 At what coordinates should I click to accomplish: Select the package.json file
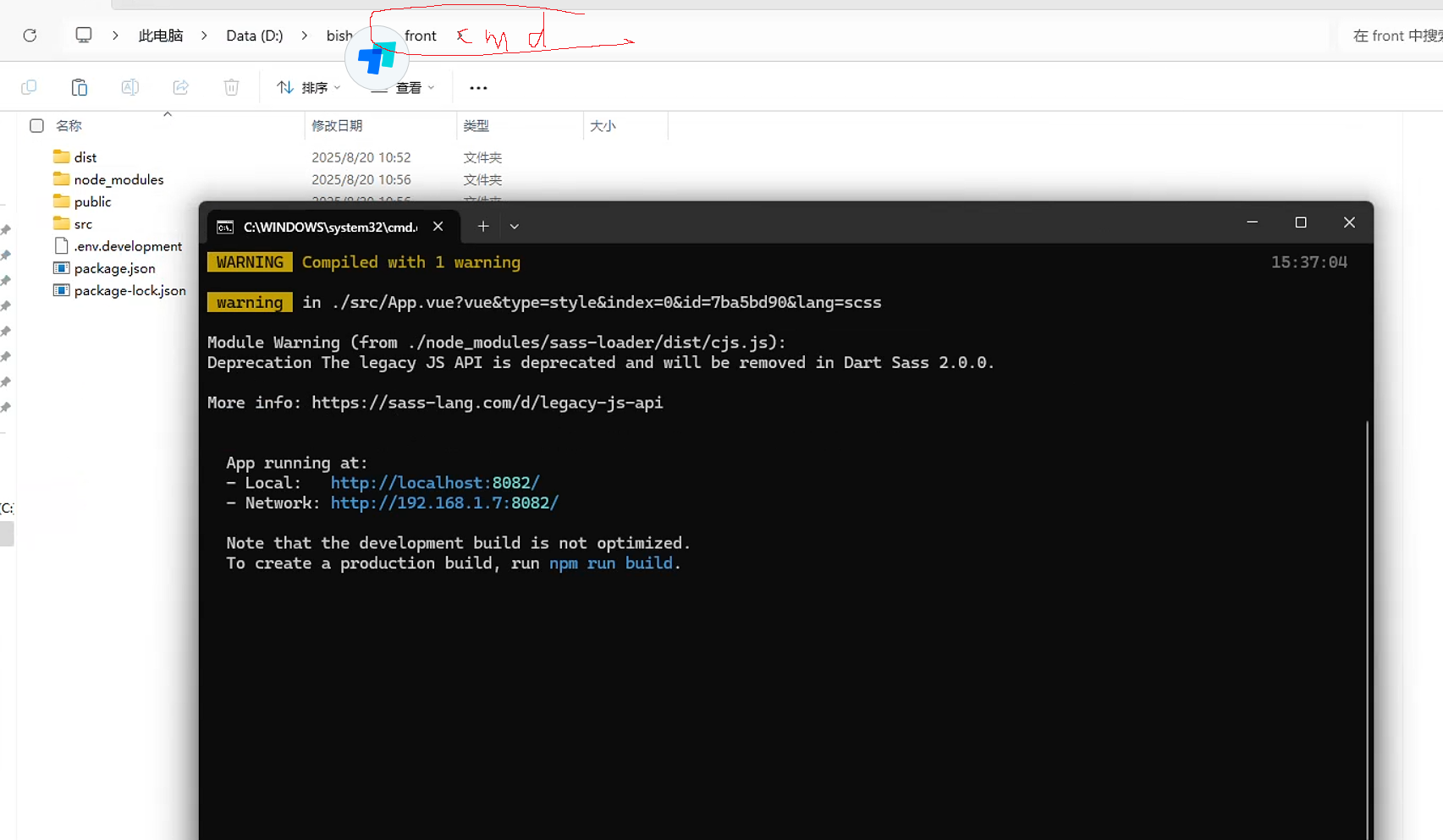tap(114, 268)
